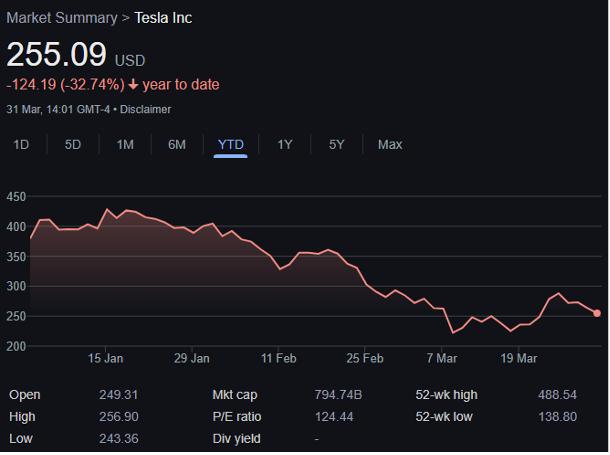610x455 pixels.
Task: Click the market cap value 794.74B
Action: click(x=338, y=395)
